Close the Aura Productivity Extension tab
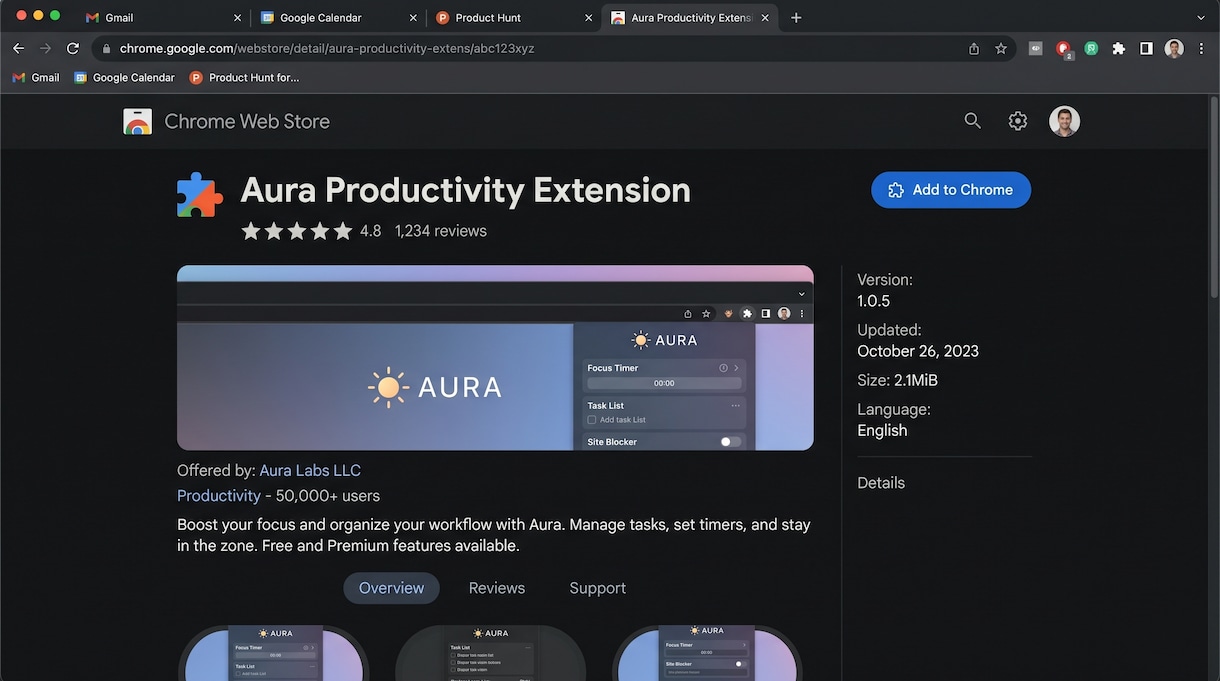1220x681 pixels. click(764, 18)
